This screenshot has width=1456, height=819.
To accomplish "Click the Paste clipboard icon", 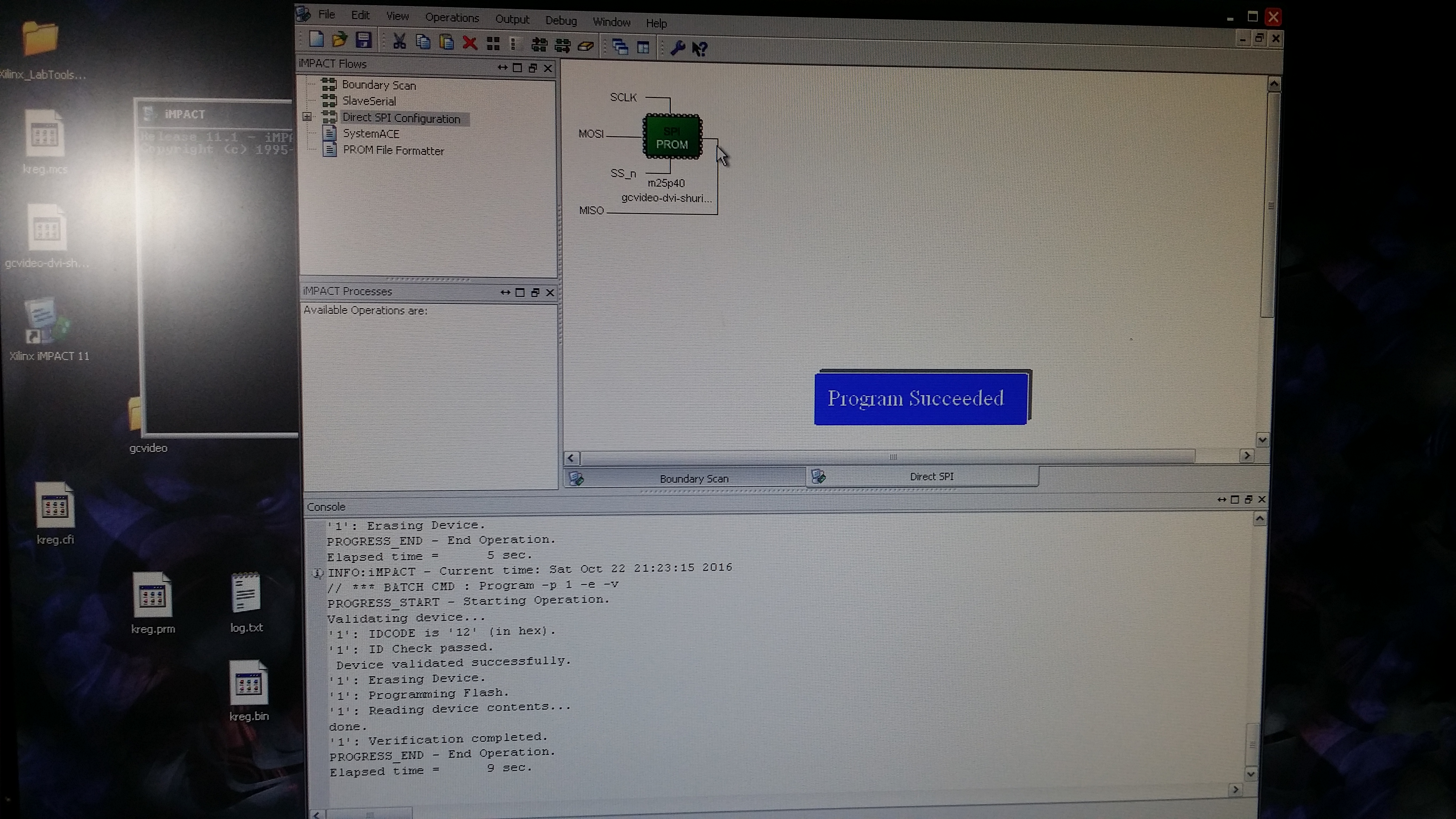I will pos(447,42).
